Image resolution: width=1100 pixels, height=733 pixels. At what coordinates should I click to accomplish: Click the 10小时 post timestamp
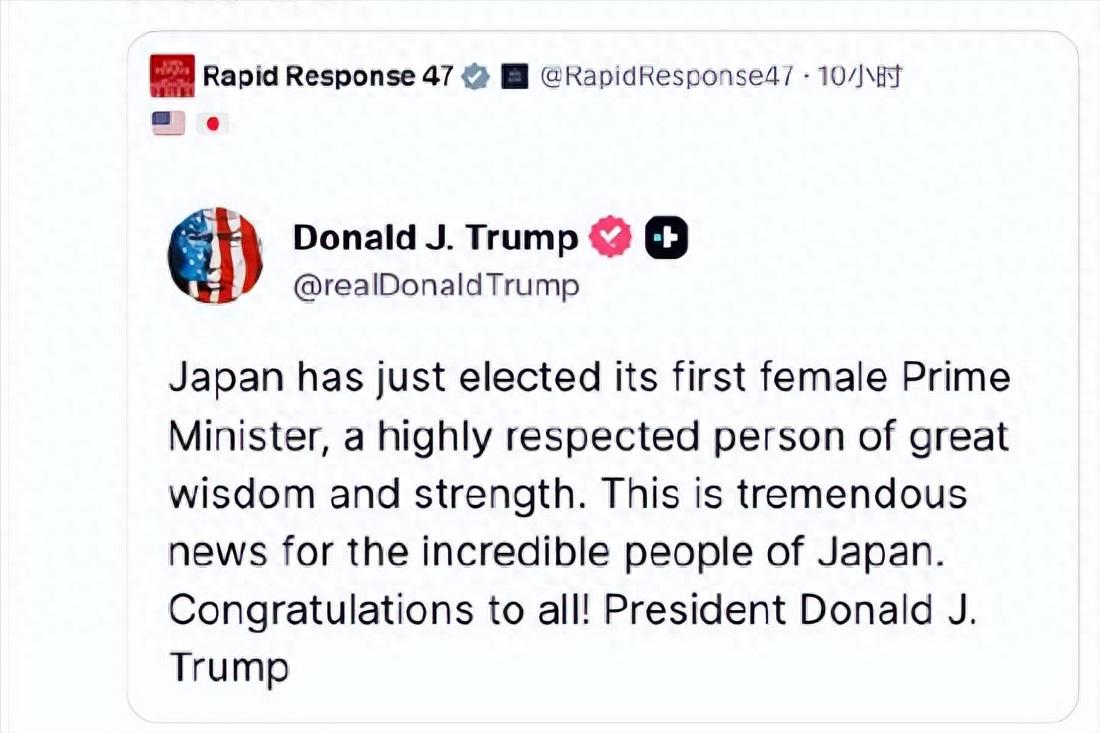pyautogui.click(x=860, y=76)
